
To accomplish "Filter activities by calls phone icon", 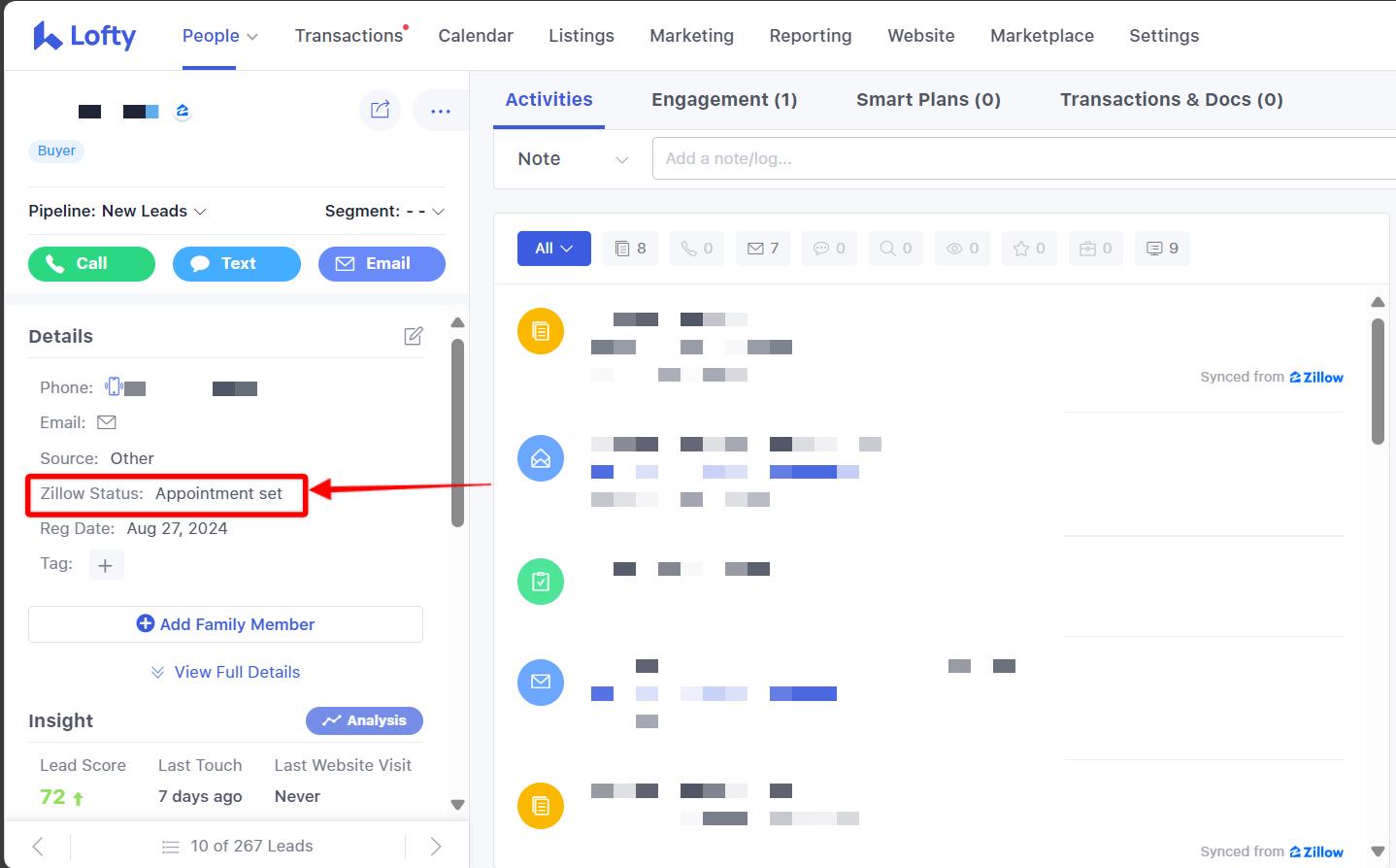I will point(696,249).
